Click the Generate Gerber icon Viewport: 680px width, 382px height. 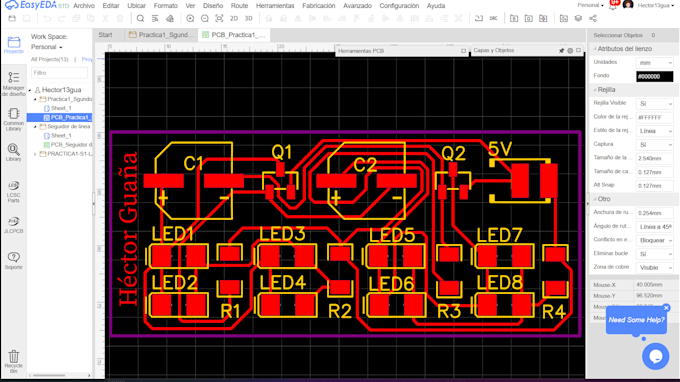(529, 19)
